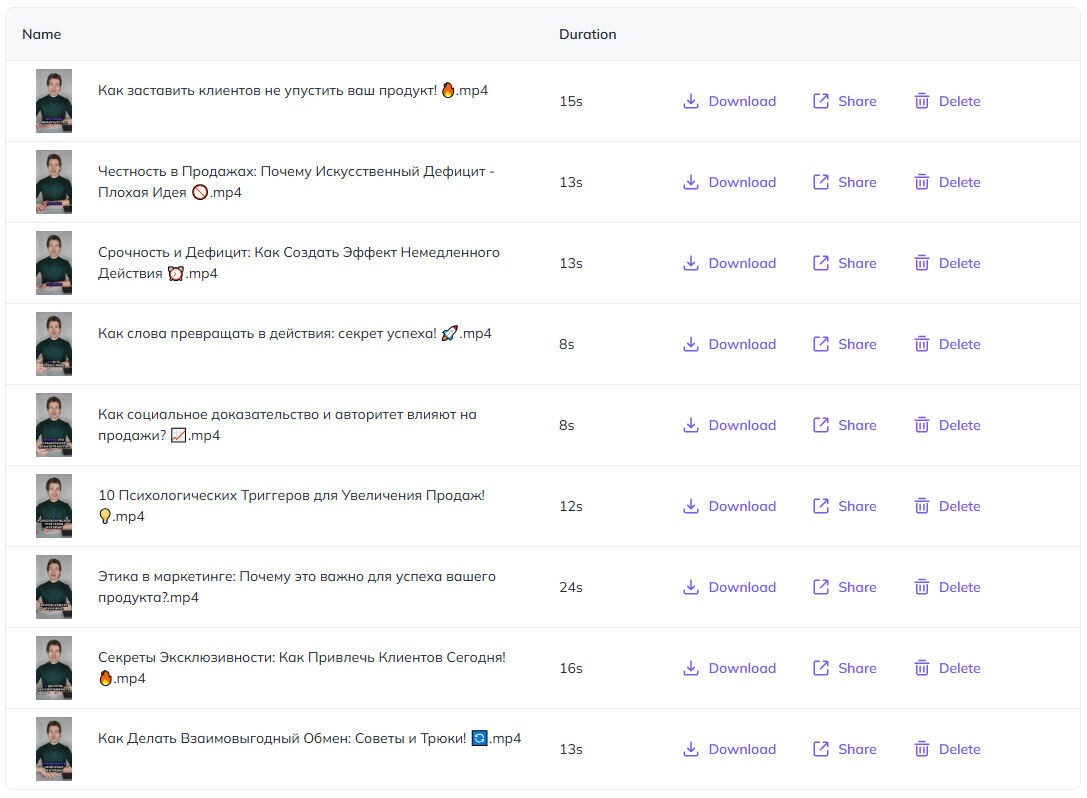
Task: Click share icon for 'Как слова превращать' video
Action: 821,344
